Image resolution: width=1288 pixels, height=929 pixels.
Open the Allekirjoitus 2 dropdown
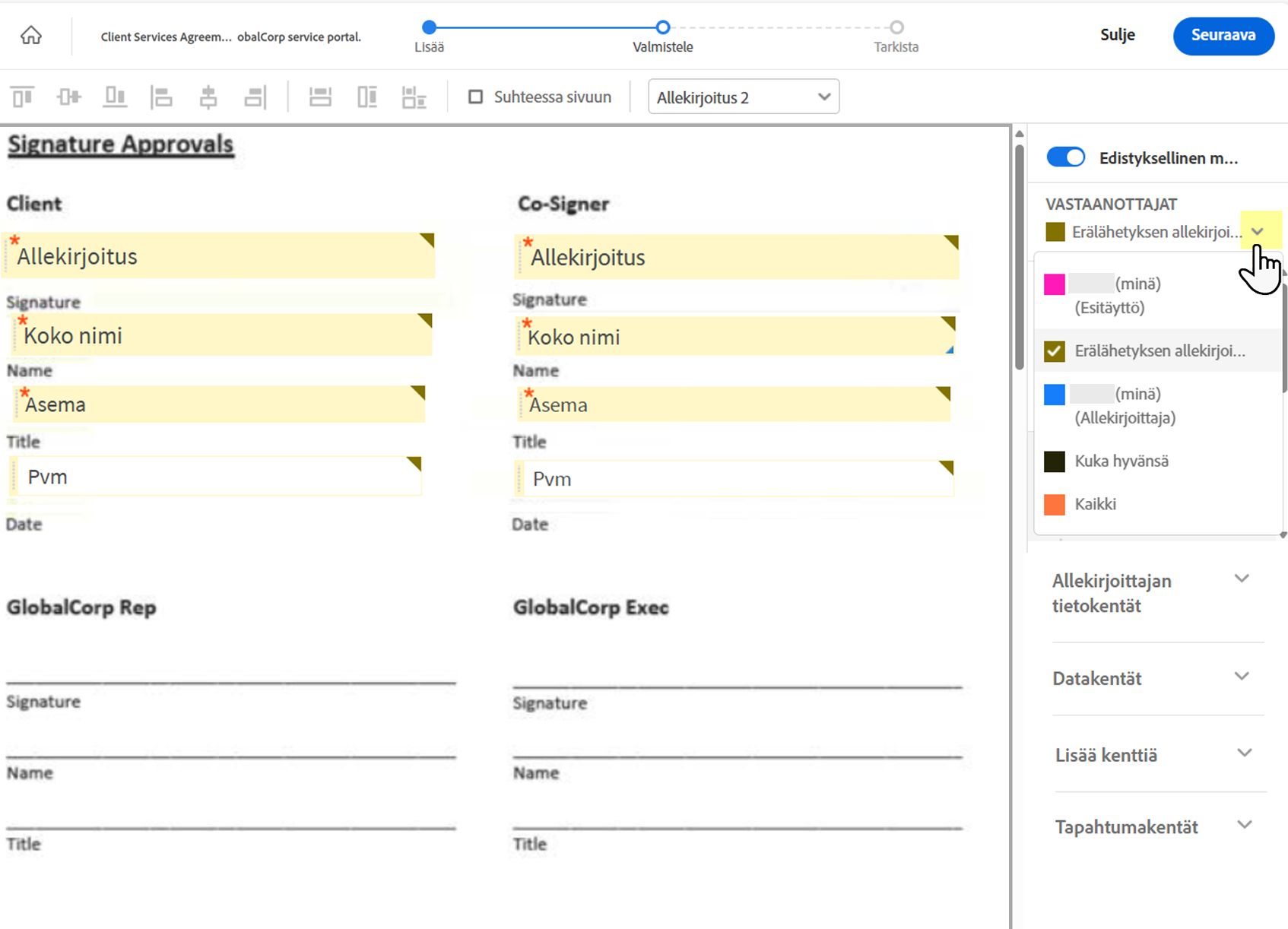(743, 97)
